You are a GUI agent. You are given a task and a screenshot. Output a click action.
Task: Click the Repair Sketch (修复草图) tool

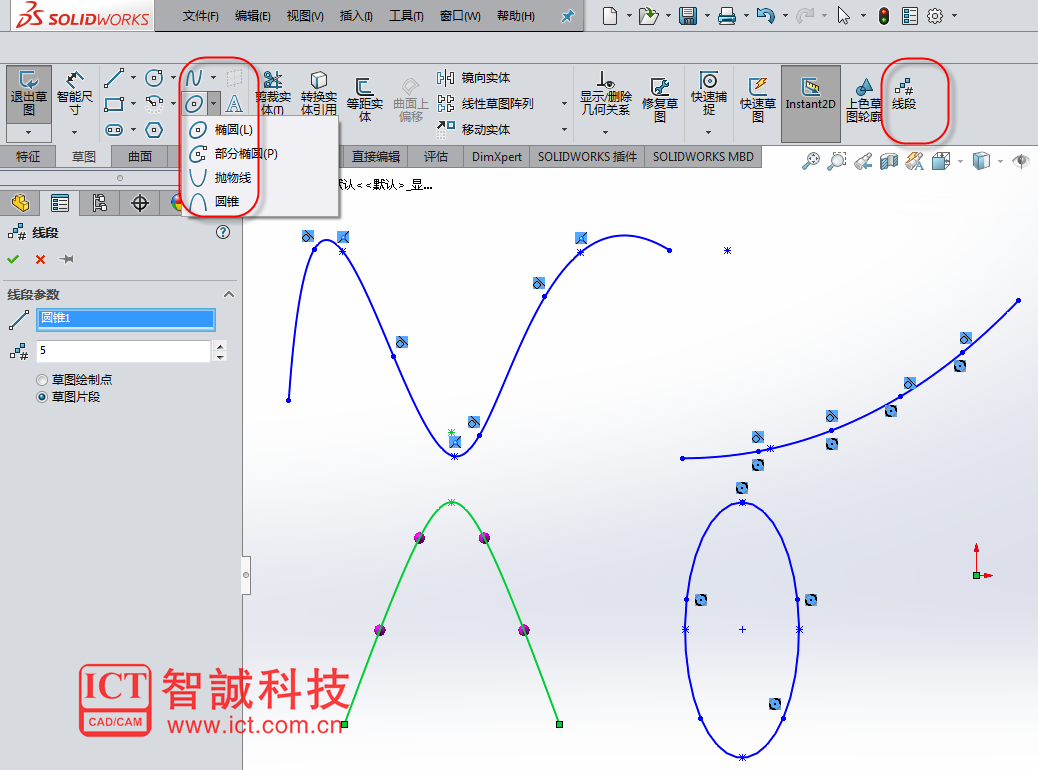pyautogui.click(x=659, y=99)
